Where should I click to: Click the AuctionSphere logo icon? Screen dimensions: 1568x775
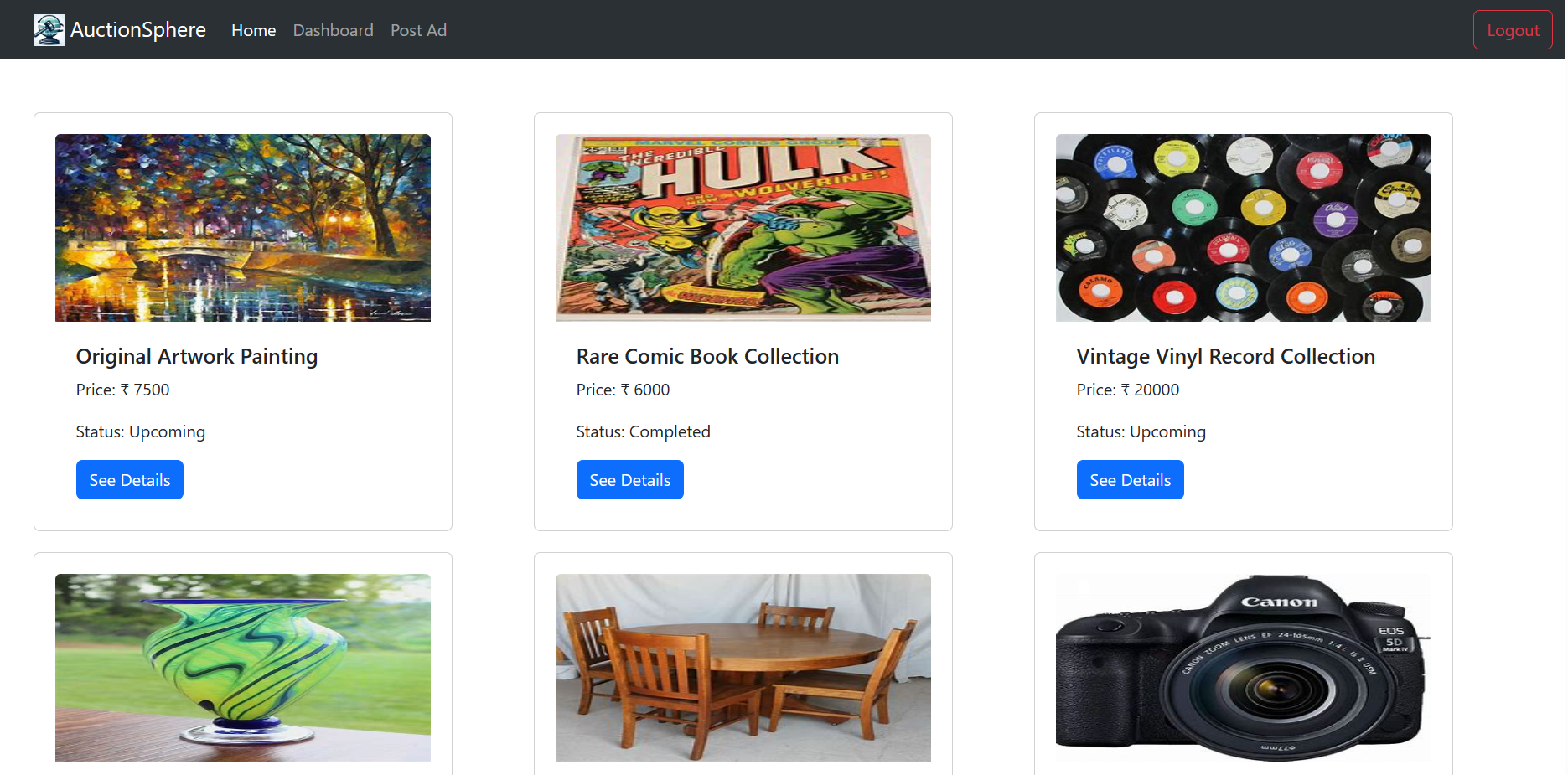coord(49,29)
